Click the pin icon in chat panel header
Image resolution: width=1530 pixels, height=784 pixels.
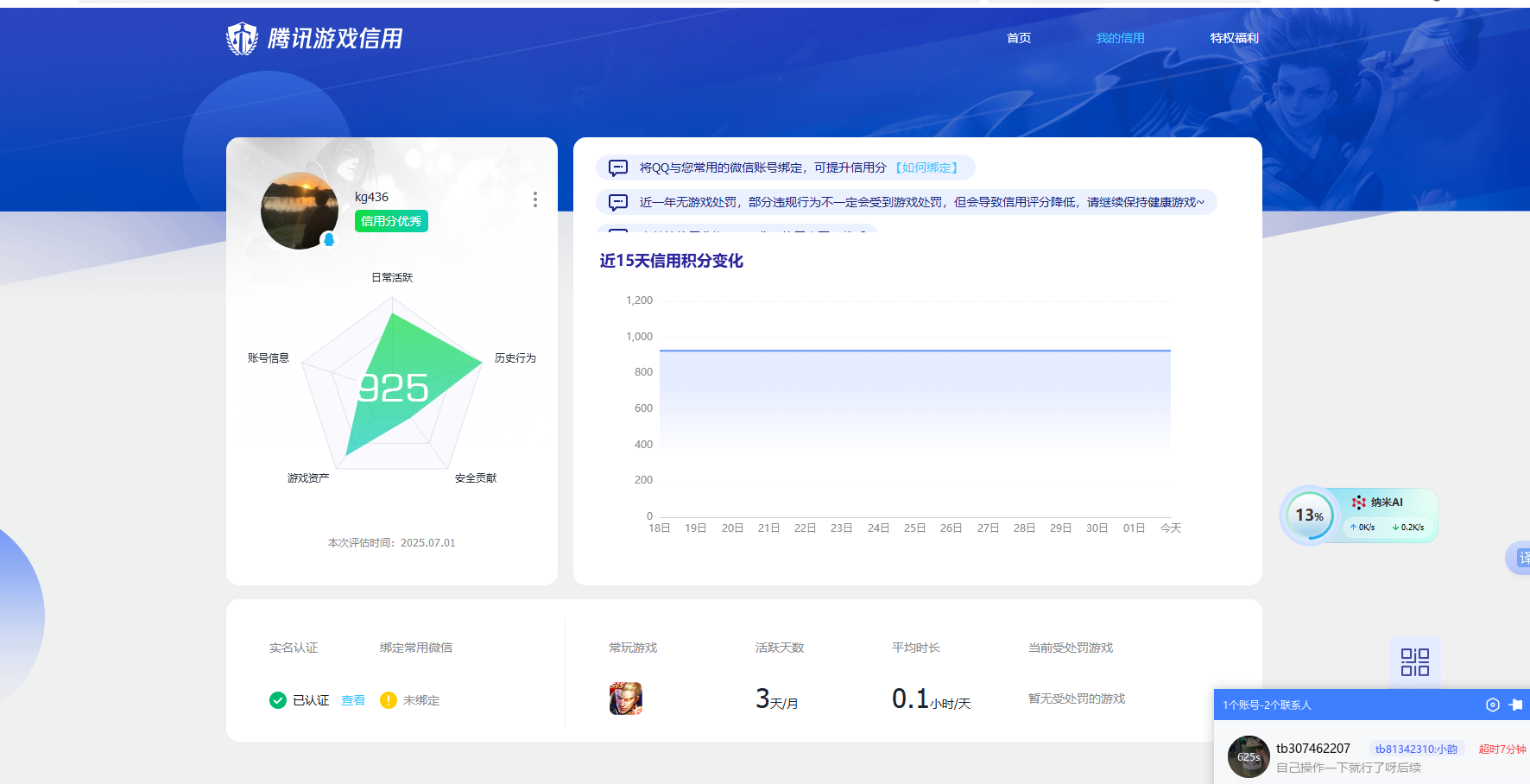(1515, 705)
